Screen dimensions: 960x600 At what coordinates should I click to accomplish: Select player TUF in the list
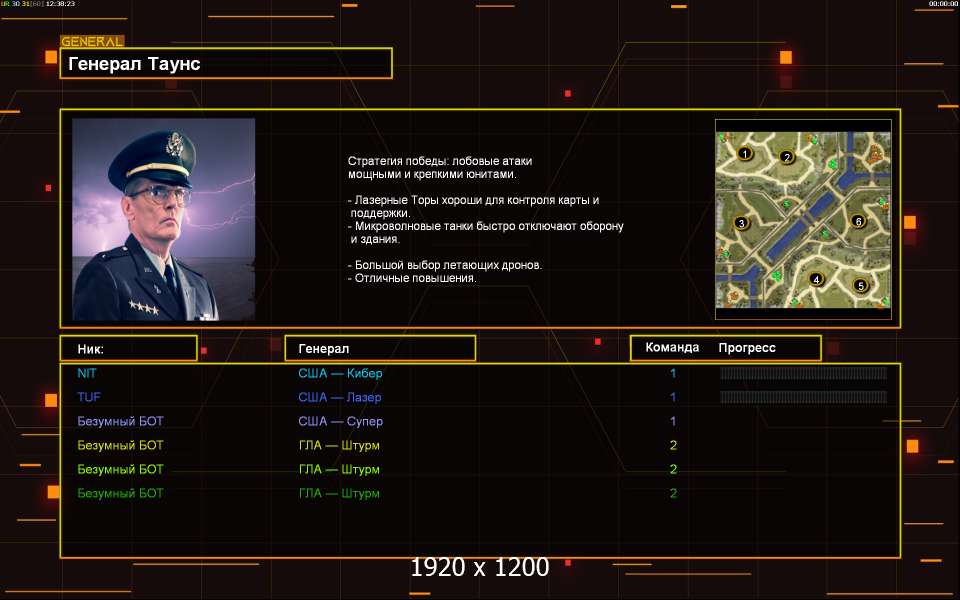(89, 397)
